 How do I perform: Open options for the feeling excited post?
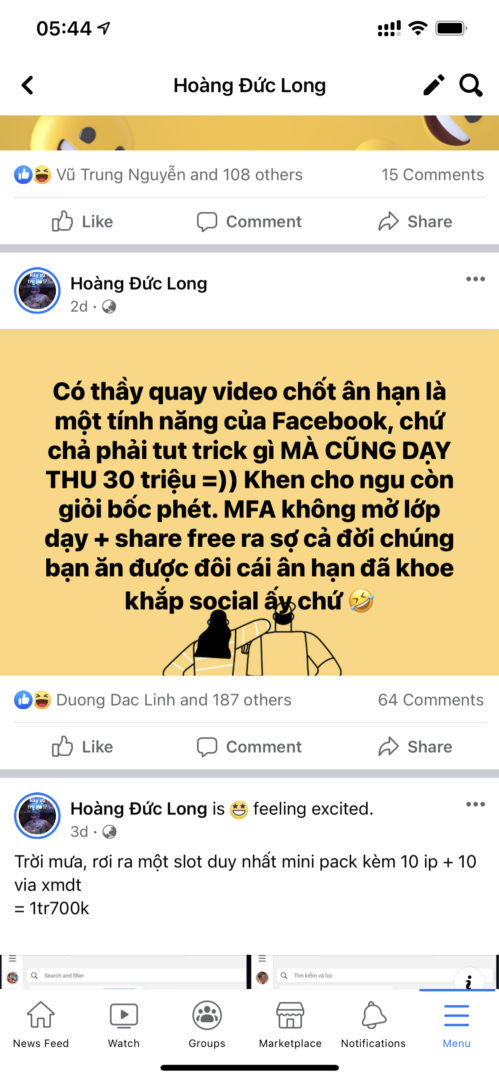(476, 804)
